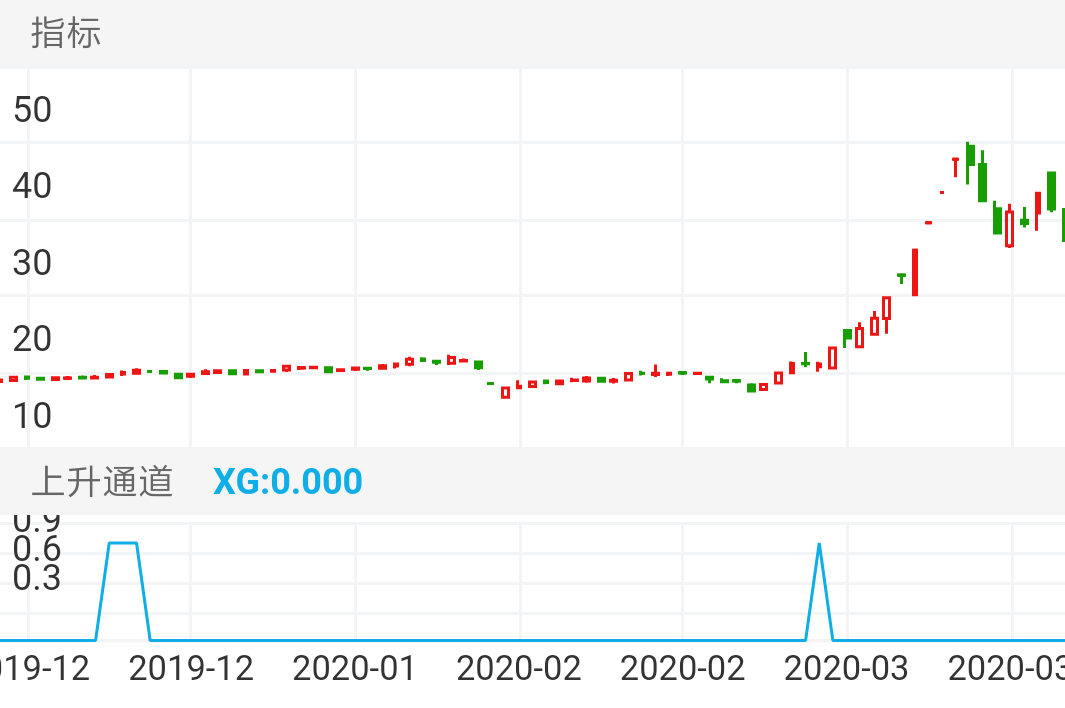Select the 30 price level label
Screen dimensions: 1065x708
click(32, 263)
